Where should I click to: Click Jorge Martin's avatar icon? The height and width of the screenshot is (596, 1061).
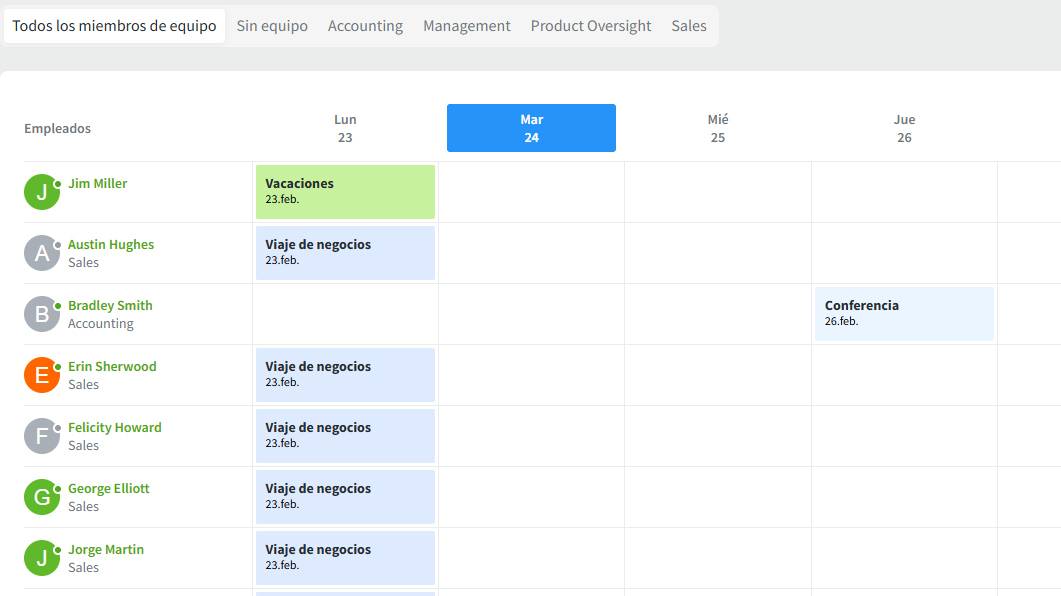coord(42,558)
